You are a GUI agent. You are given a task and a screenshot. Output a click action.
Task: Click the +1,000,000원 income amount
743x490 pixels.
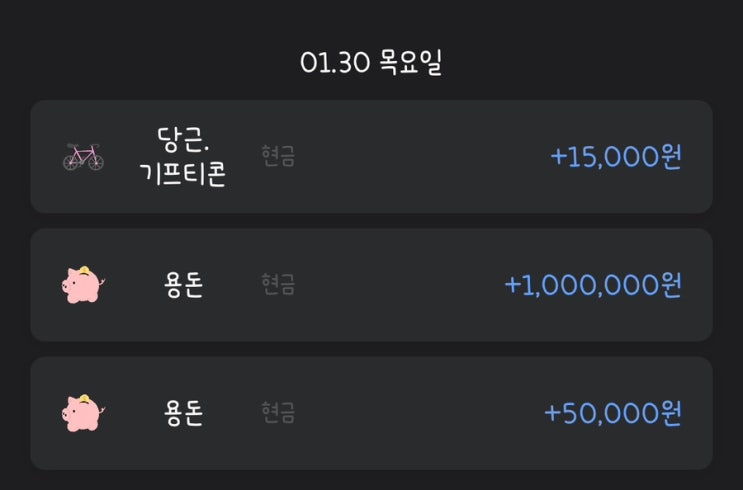pos(593,285)
